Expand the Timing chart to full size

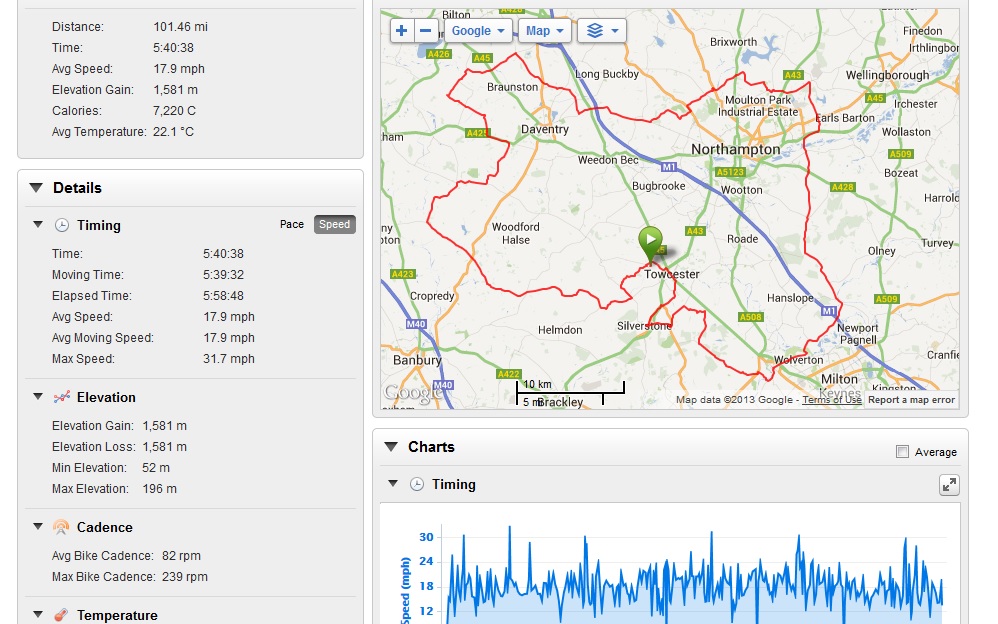(949, 485)
